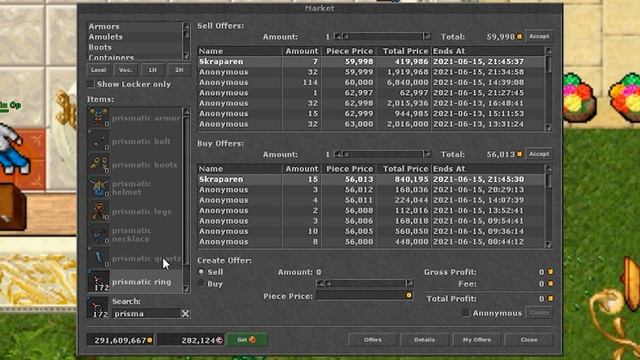Select buy offer priced 56,008
This screenshot has width=640, height=360.
point(371,211)
